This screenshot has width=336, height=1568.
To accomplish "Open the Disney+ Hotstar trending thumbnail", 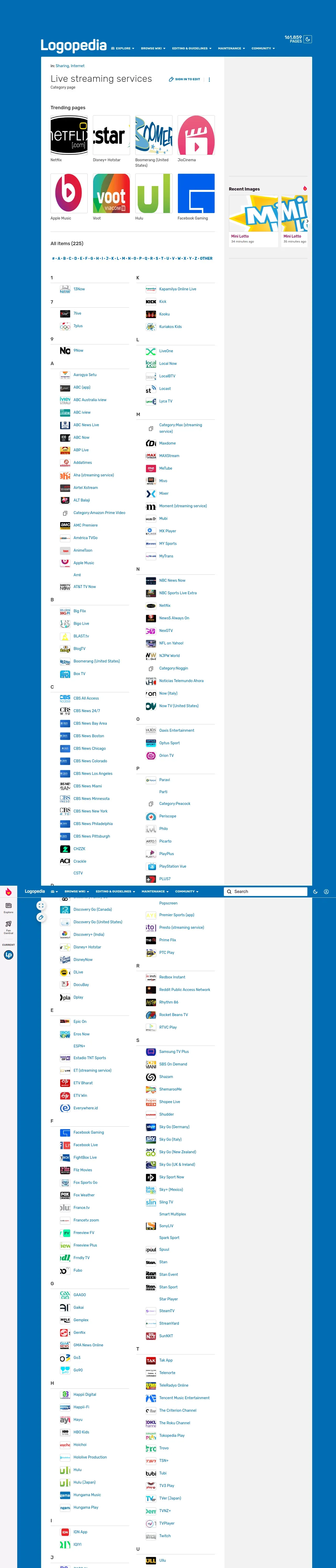I will point(111,135).
